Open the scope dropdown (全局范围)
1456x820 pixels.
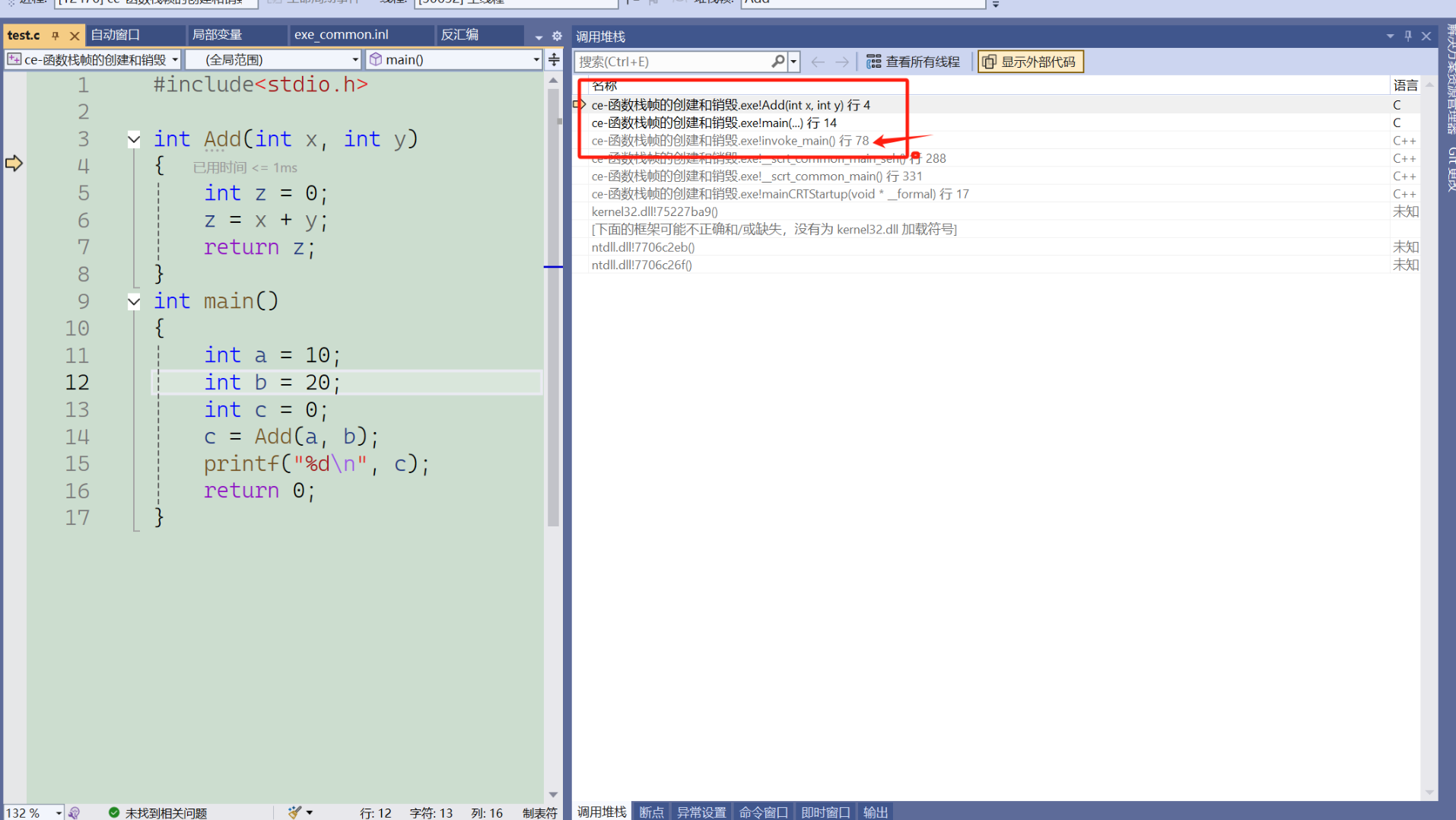274,59
